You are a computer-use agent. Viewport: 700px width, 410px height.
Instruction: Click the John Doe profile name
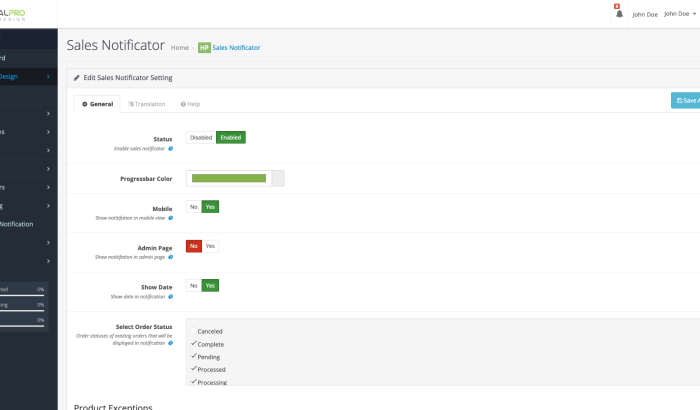tap(645, 14)
